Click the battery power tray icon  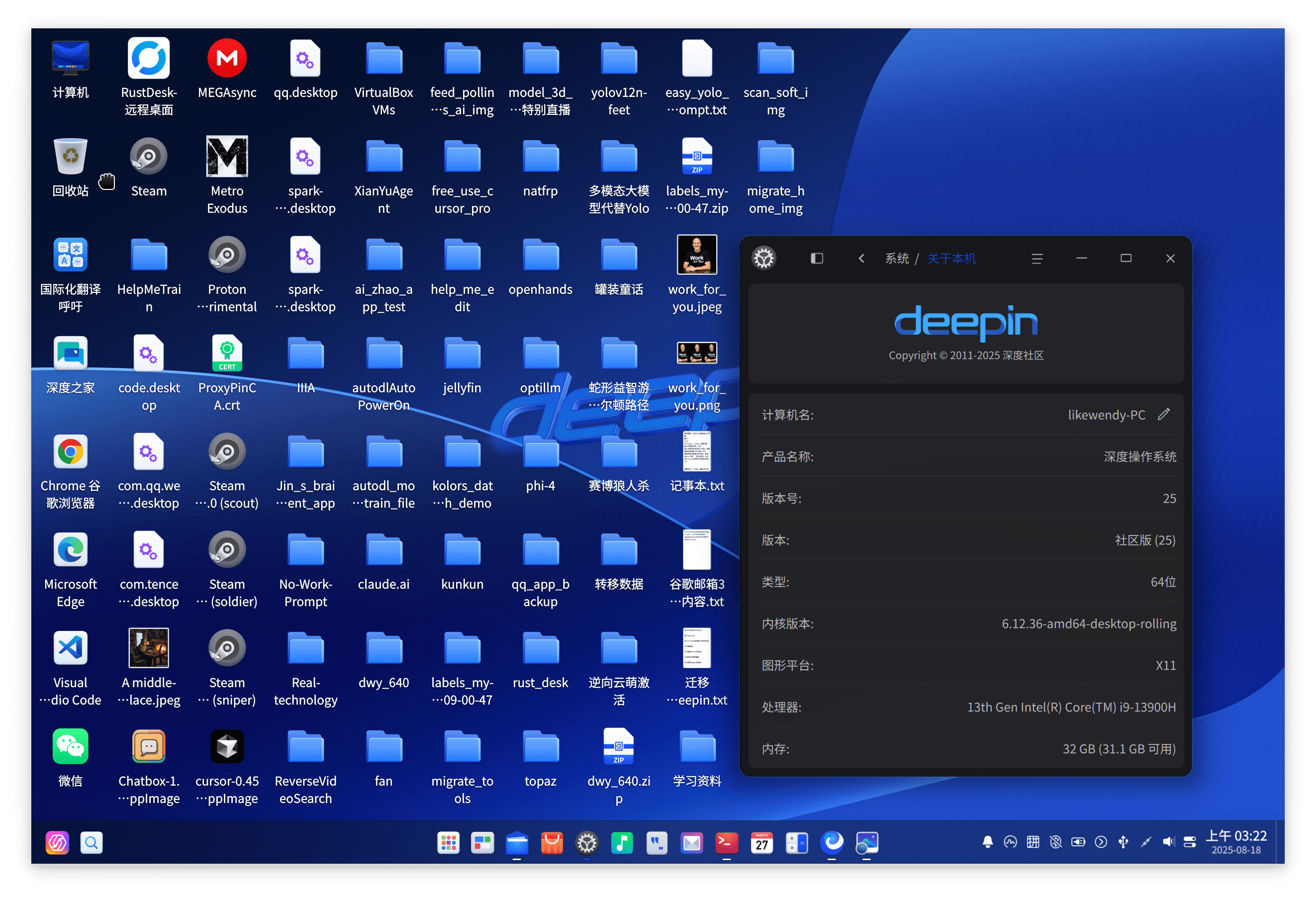[x=1078, y=842]
